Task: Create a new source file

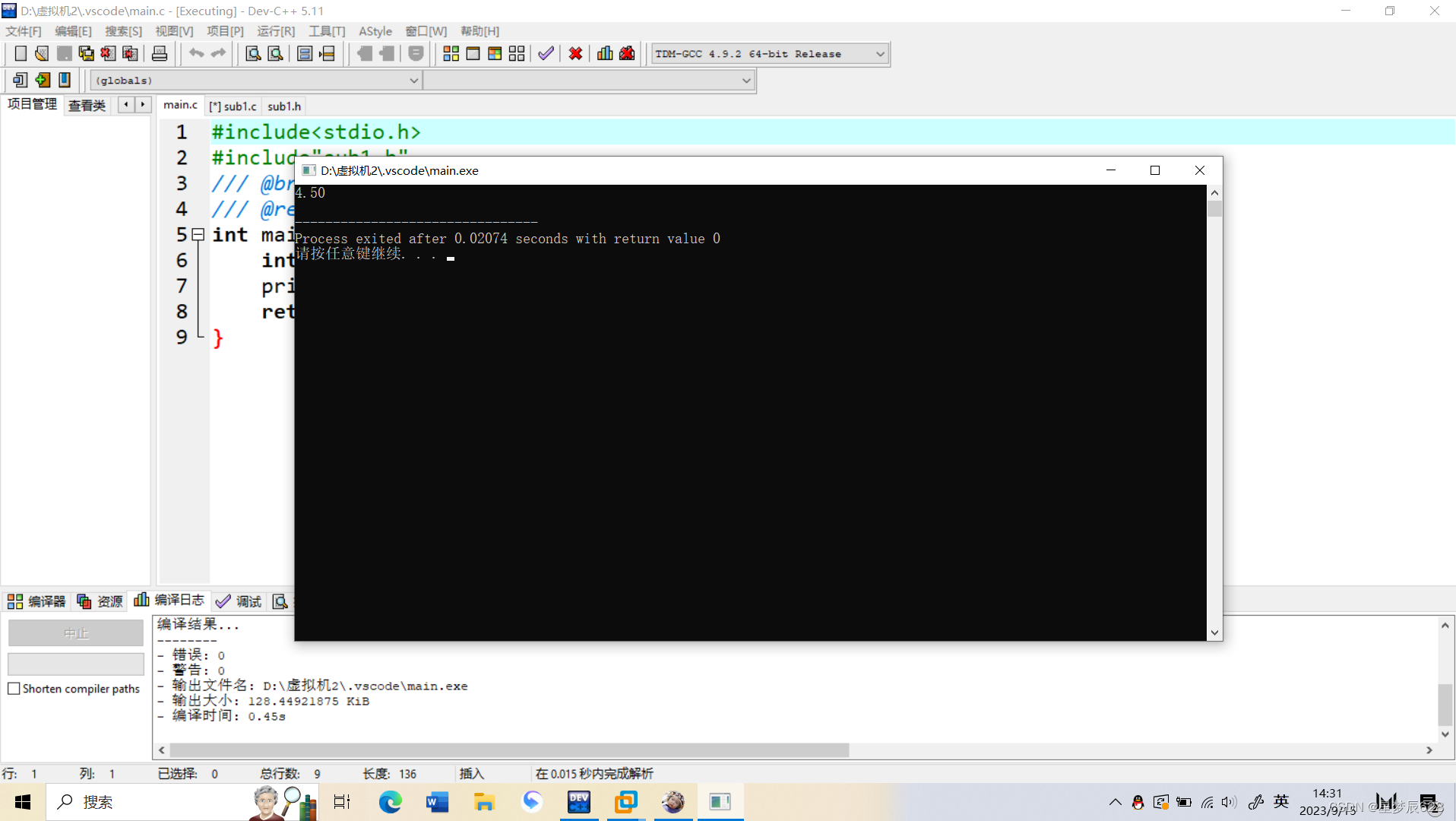Action: pos(21,53)
